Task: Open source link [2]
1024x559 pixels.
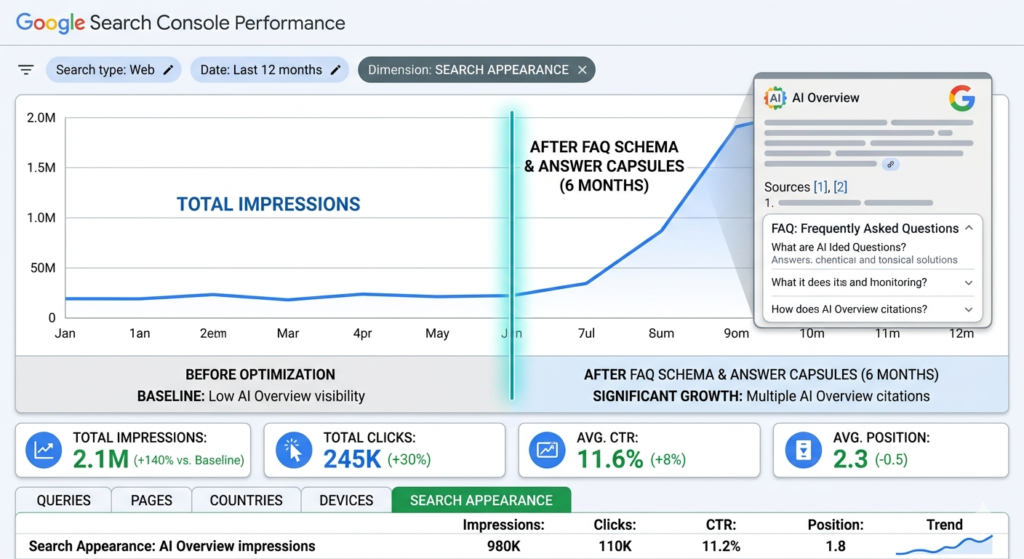Action: point(840,187)
